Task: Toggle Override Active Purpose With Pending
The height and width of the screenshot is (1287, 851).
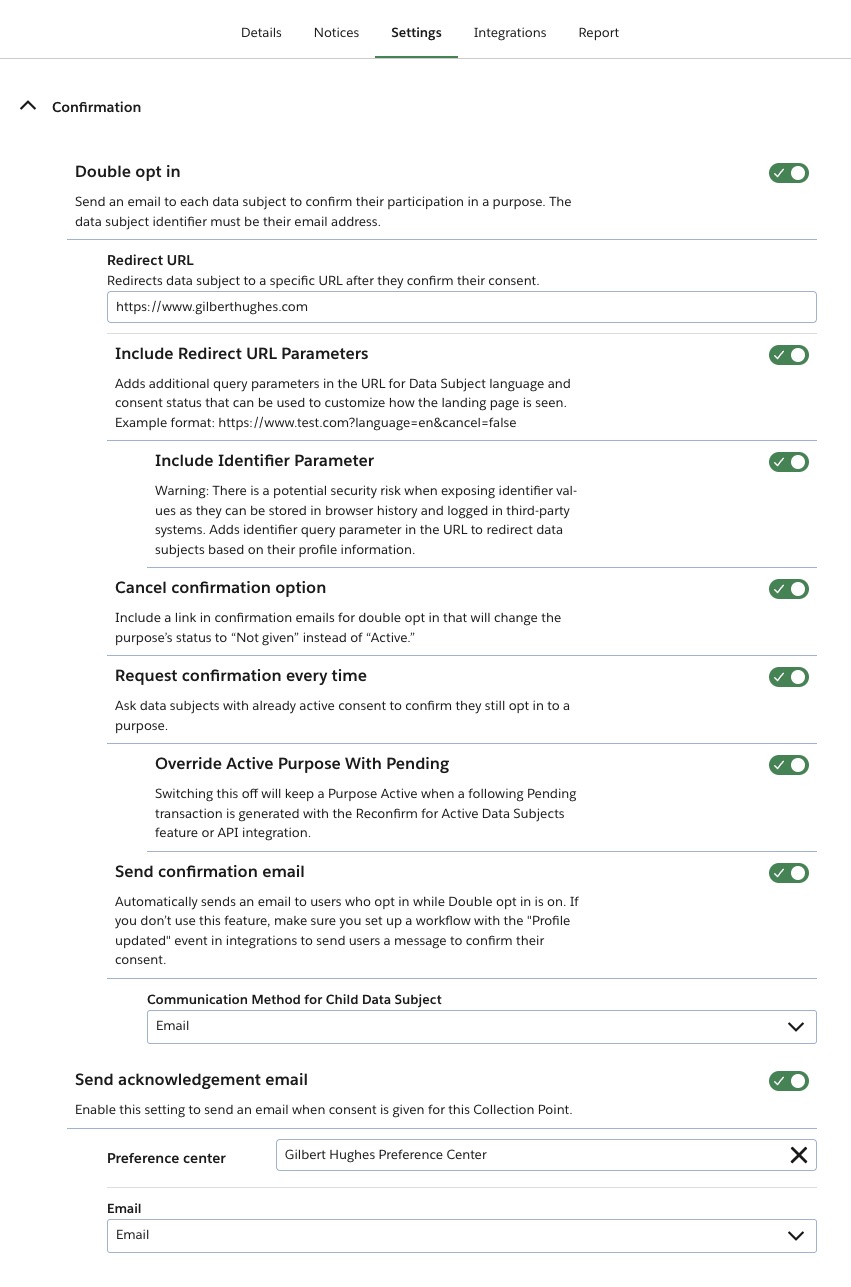Action: tap(789, 765)
